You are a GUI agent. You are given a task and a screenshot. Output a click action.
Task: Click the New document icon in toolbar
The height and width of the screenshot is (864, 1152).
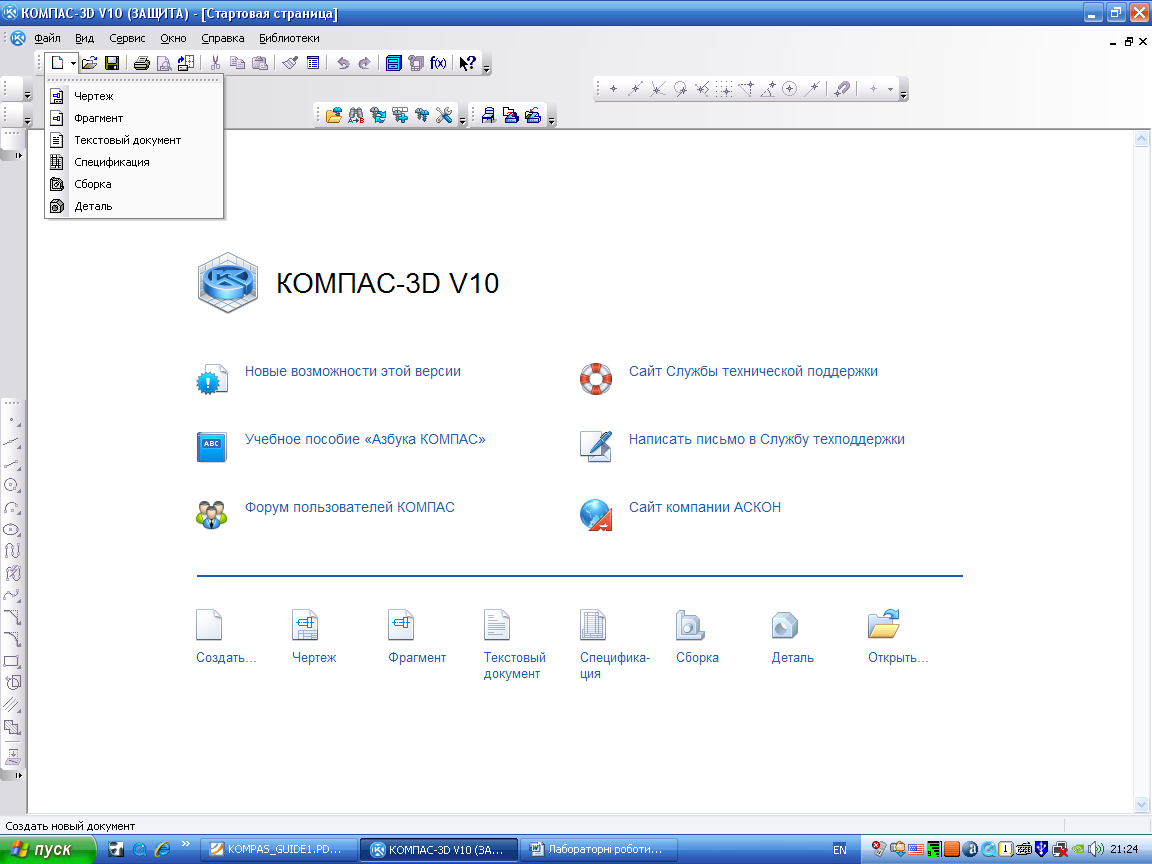point(57,63)
